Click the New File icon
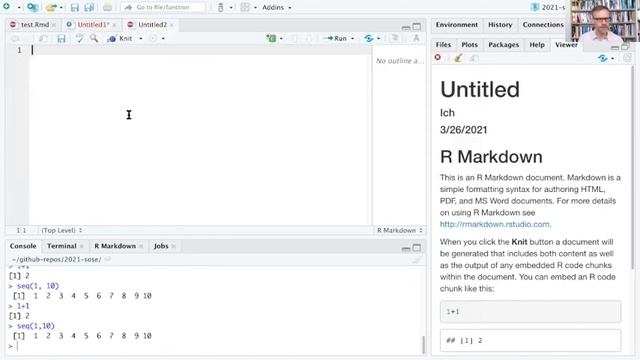Screen dimensions: 640x360 point(7,7)
